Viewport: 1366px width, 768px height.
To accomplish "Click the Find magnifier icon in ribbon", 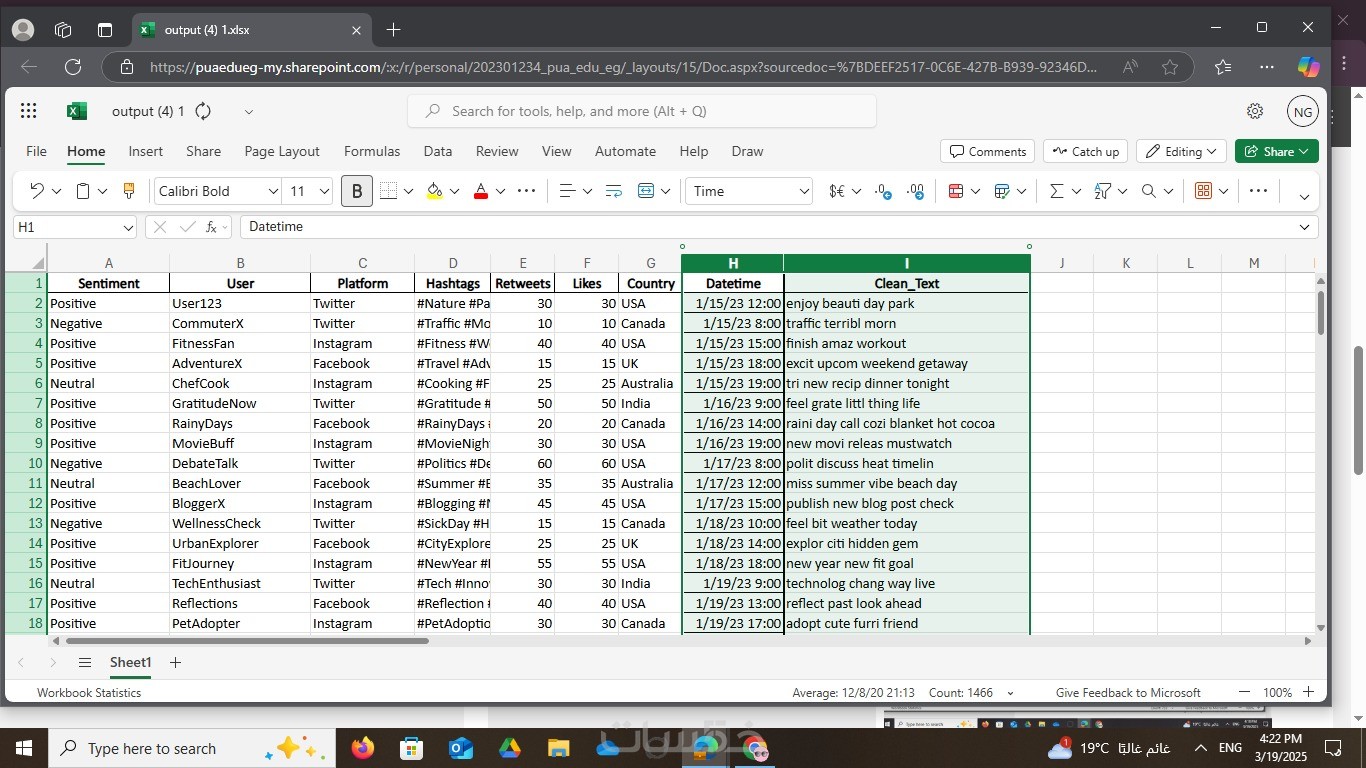I will [1149, 191].
